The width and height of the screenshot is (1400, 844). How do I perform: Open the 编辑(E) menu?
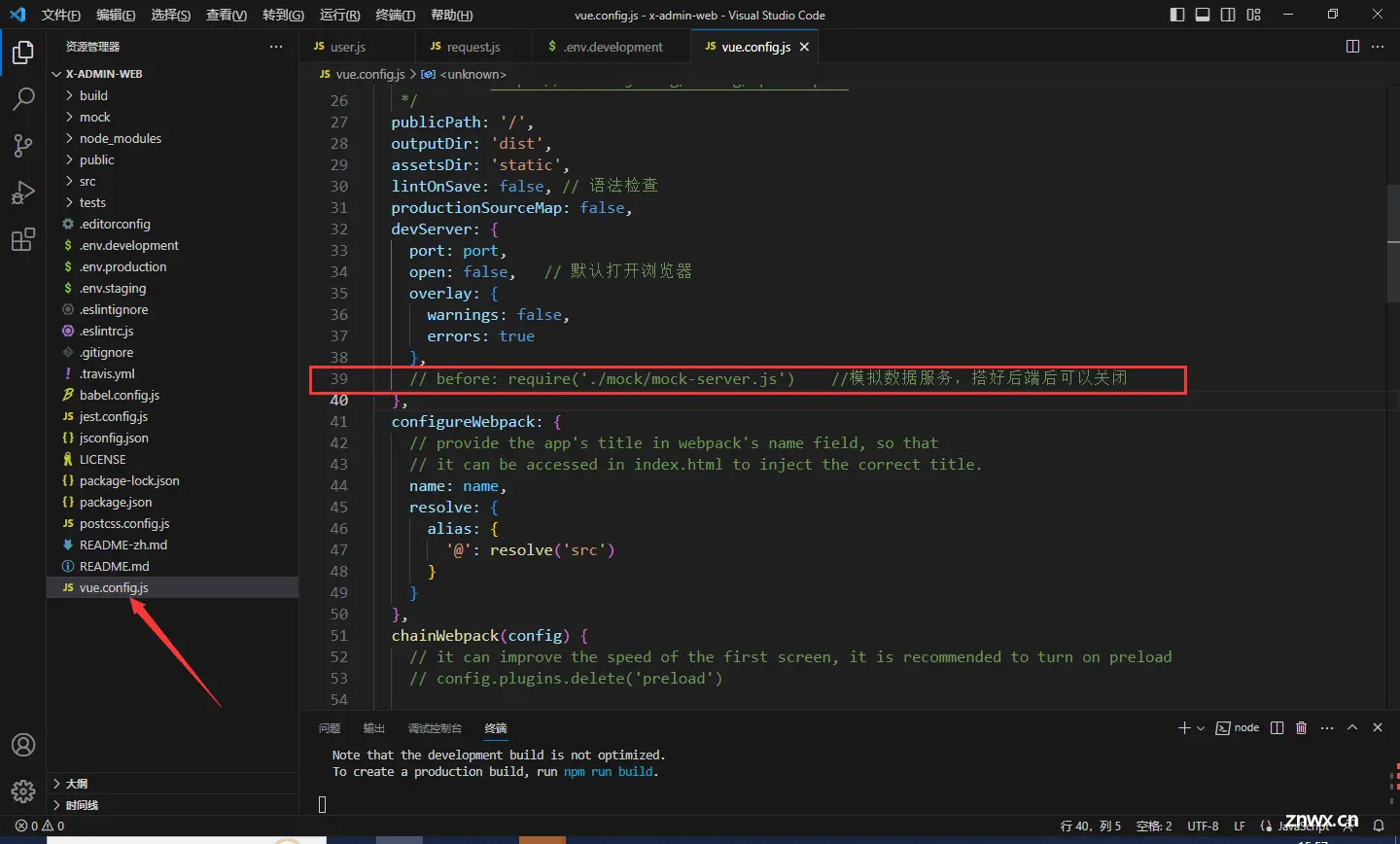pyautogui.click(x=116, y=15)
